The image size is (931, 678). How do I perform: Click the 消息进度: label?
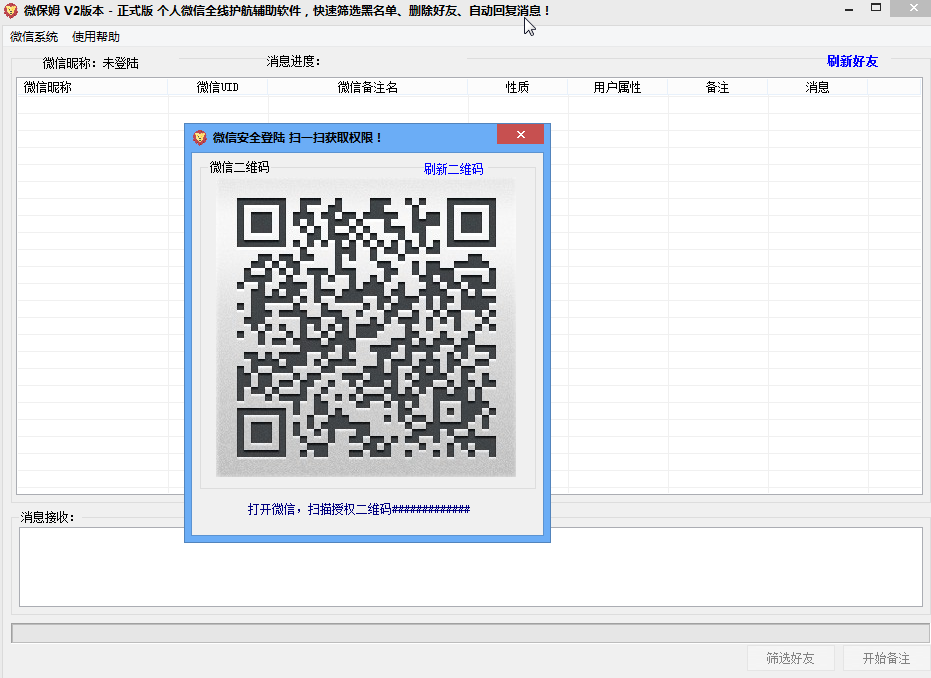point(293,61)
